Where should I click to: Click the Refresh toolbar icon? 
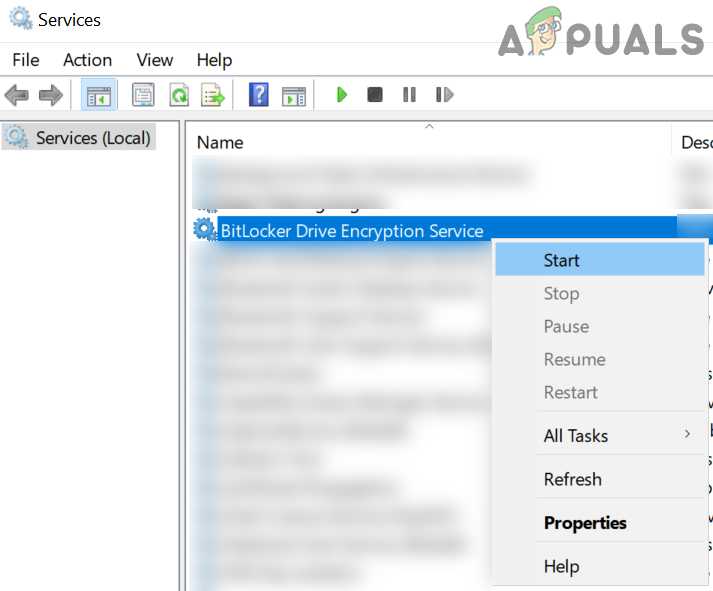[x=179, y=95]
